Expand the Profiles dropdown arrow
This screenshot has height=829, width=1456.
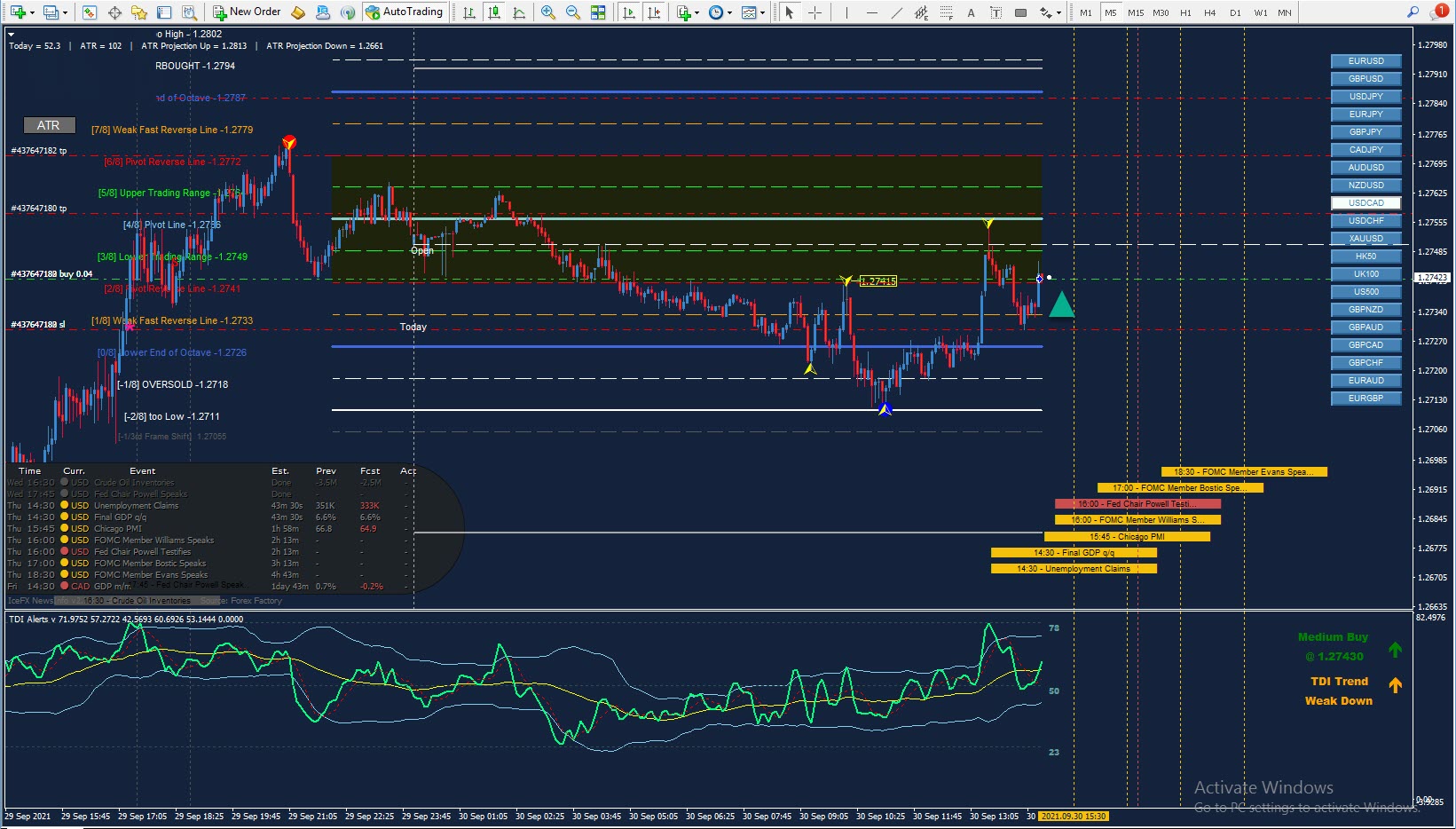click(65, 12)
